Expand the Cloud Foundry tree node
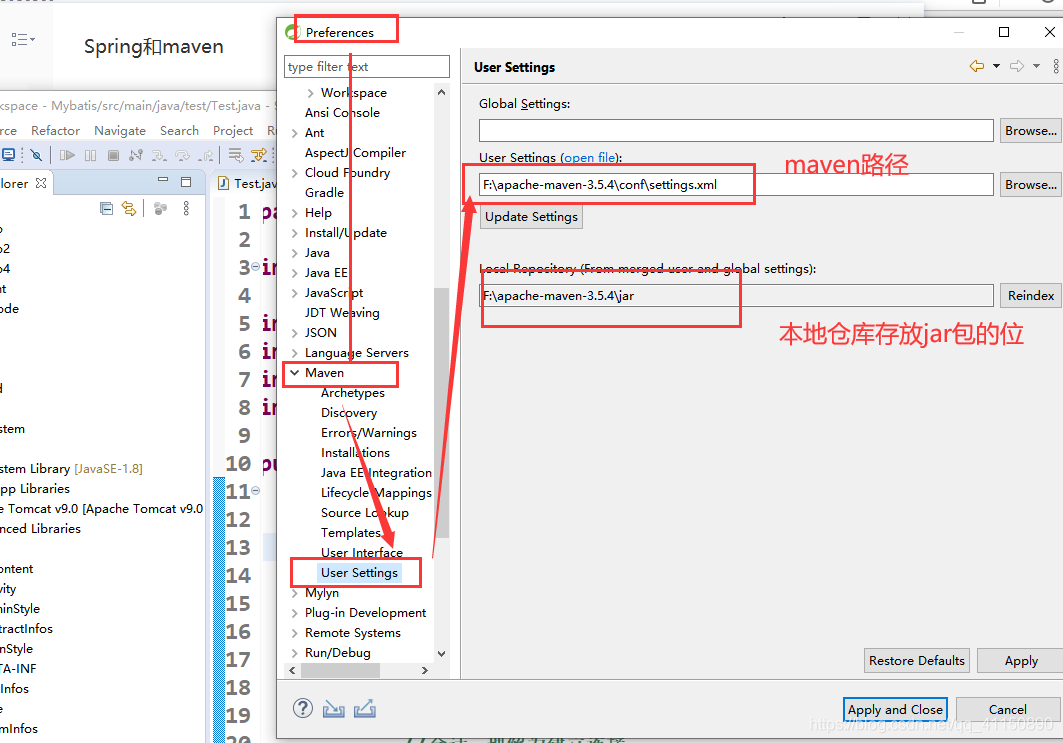Viewport: 1063px width, 743px height. tap(294, 173)
